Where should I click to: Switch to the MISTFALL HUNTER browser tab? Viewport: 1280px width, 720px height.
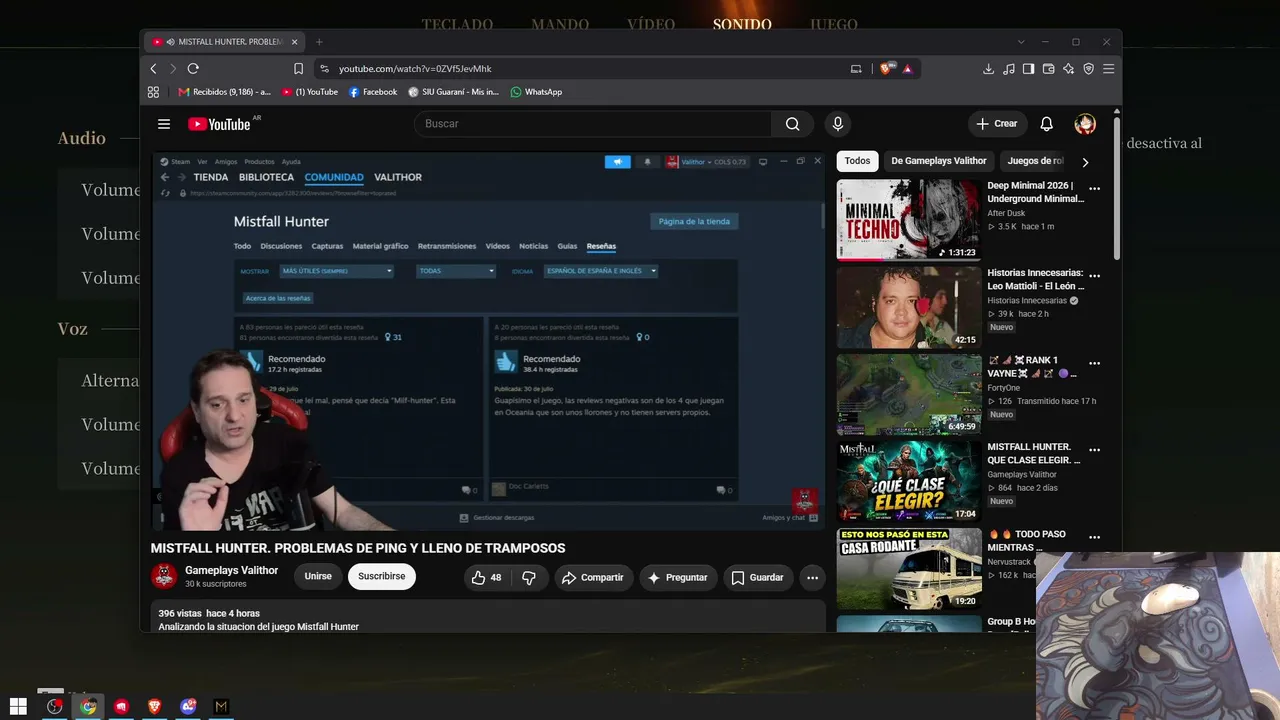224,42
